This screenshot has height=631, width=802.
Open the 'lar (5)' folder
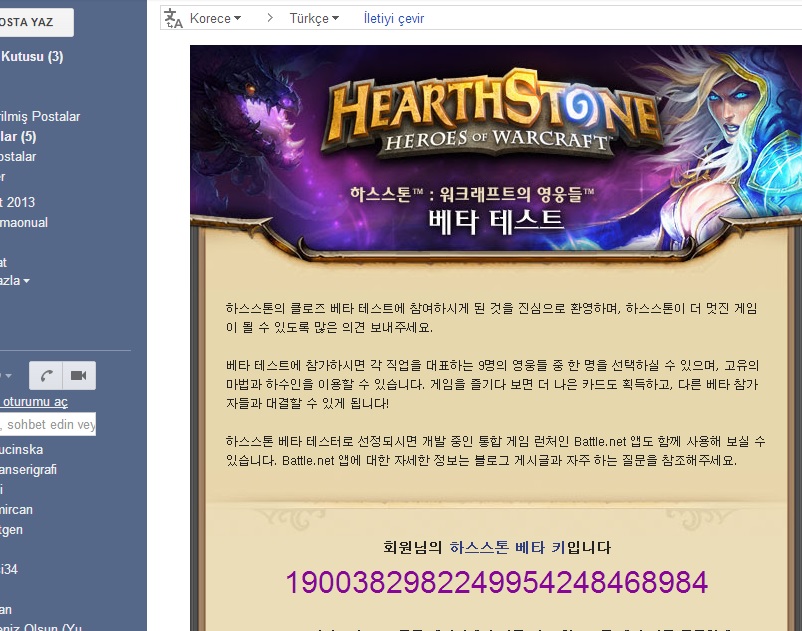coord(18,137)
